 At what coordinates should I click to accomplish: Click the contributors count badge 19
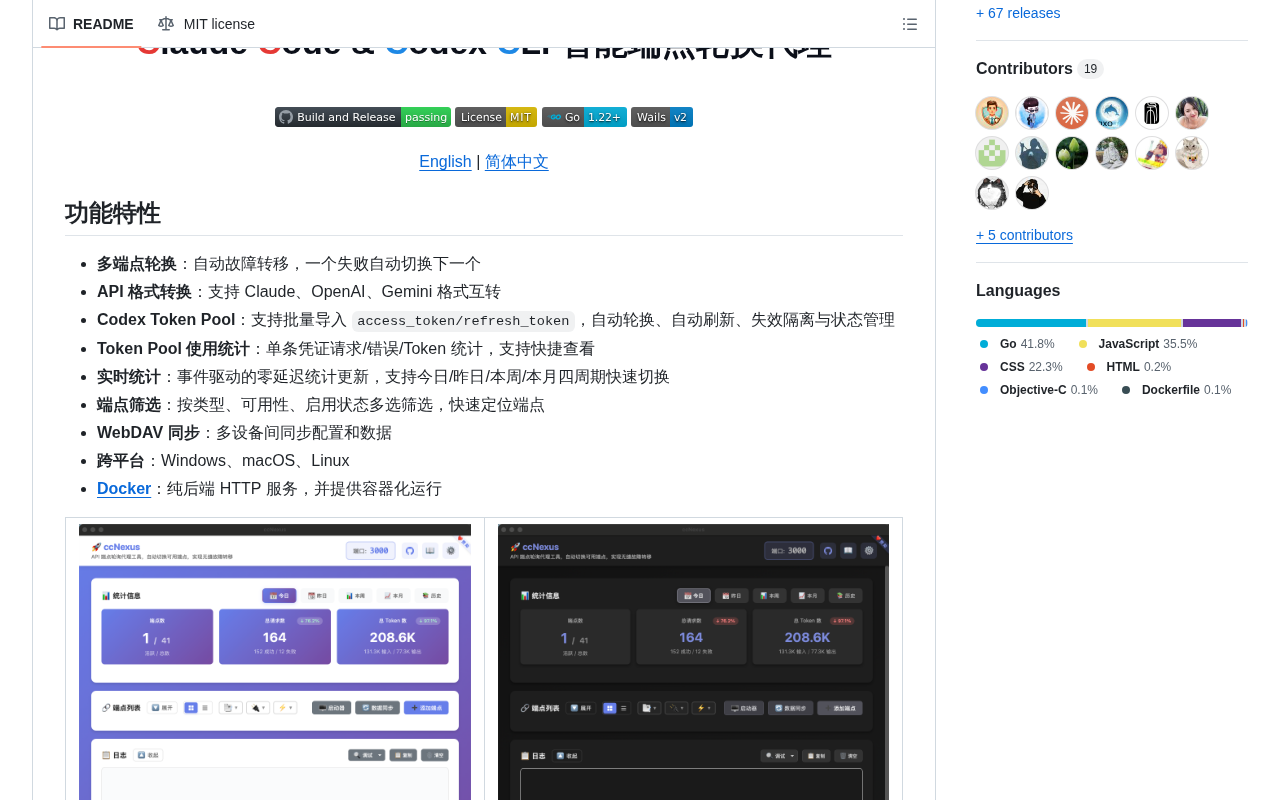click(x=1090, y=69)
